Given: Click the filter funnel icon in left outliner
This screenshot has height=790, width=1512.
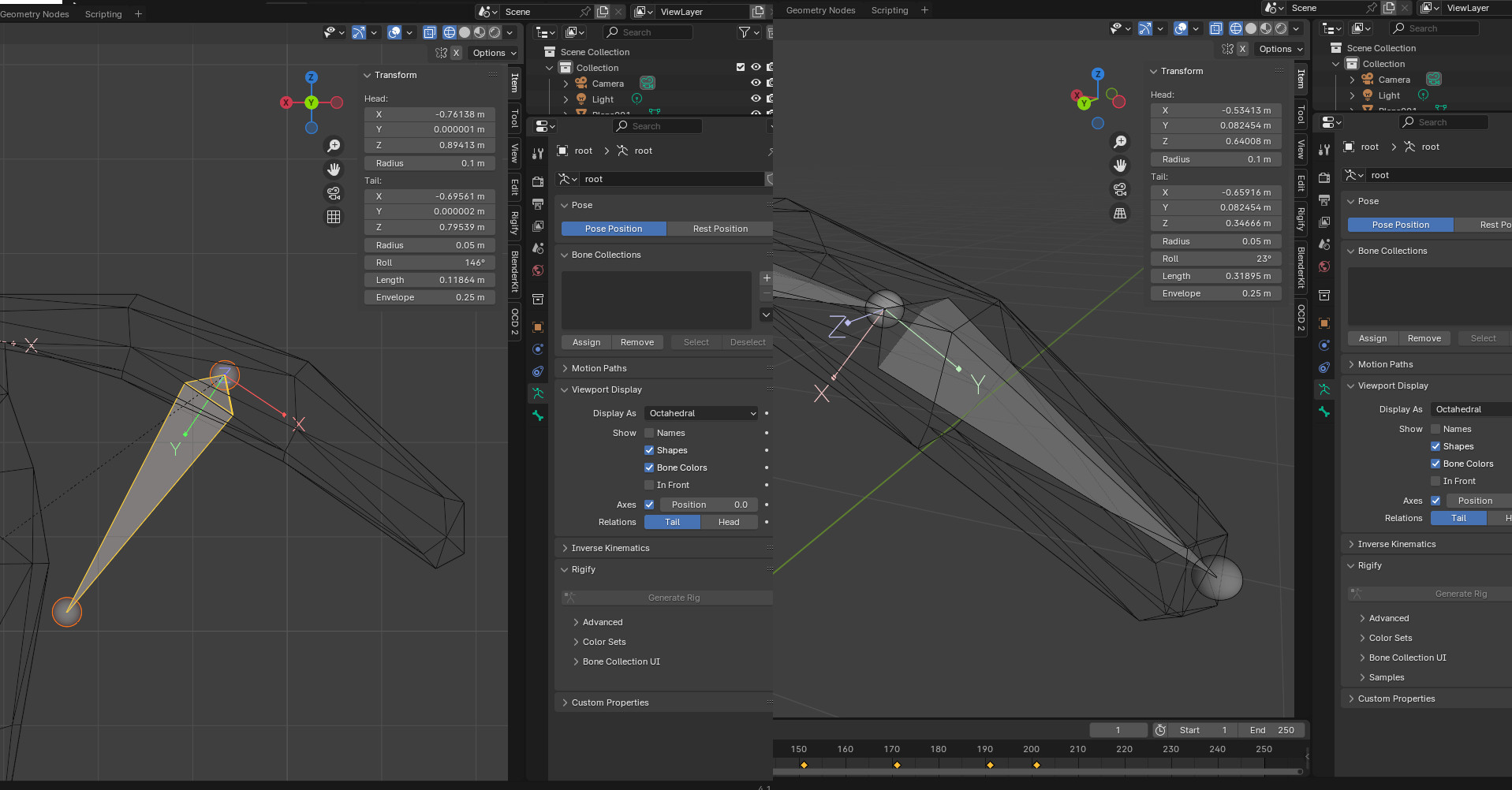Looking at the screenshot, I should (x=744, y=32).
